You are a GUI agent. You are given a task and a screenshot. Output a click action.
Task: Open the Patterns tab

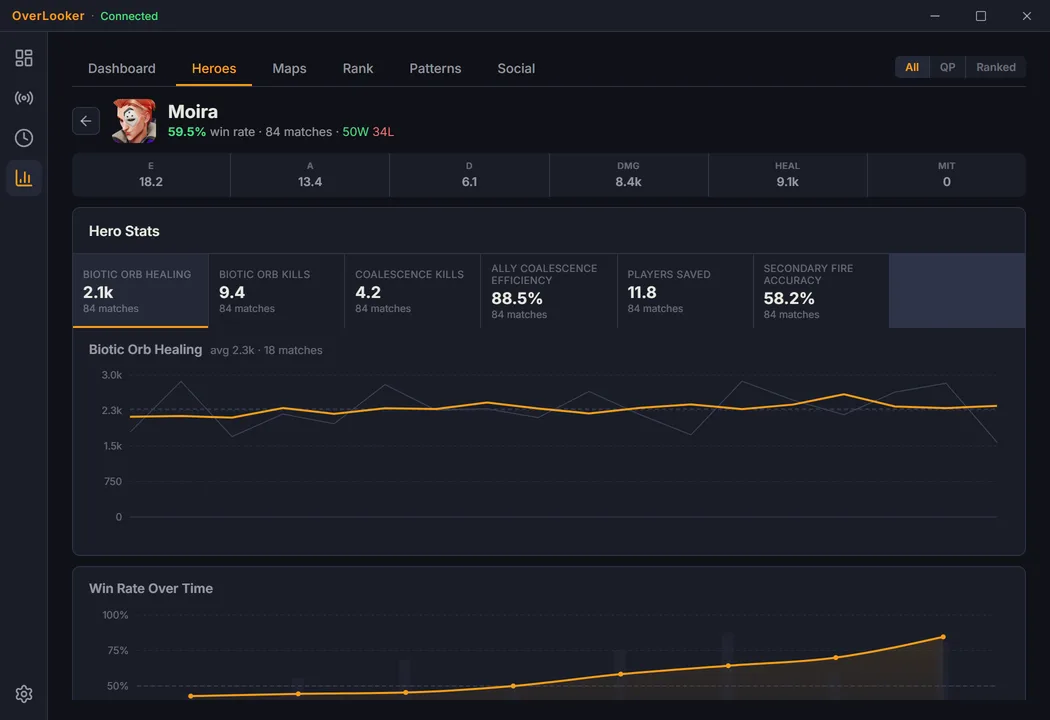pyautogui.click(x=435, y=68)
